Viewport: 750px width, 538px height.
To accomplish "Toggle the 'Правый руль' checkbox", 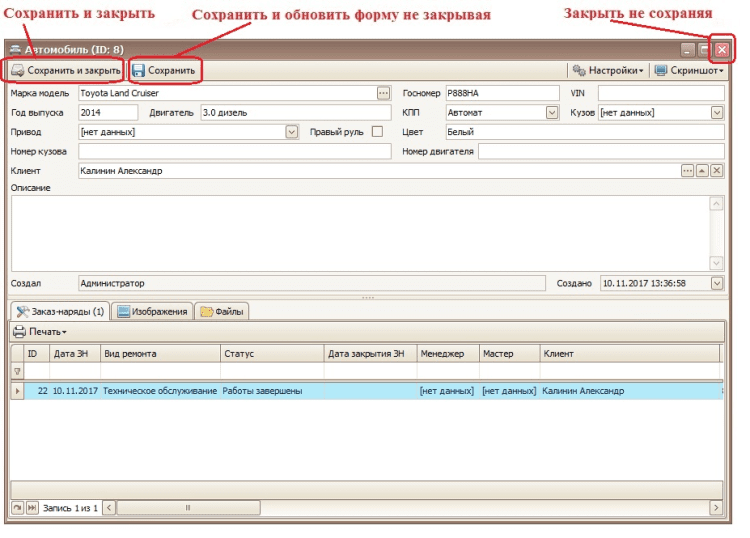I will coord(377,131).
